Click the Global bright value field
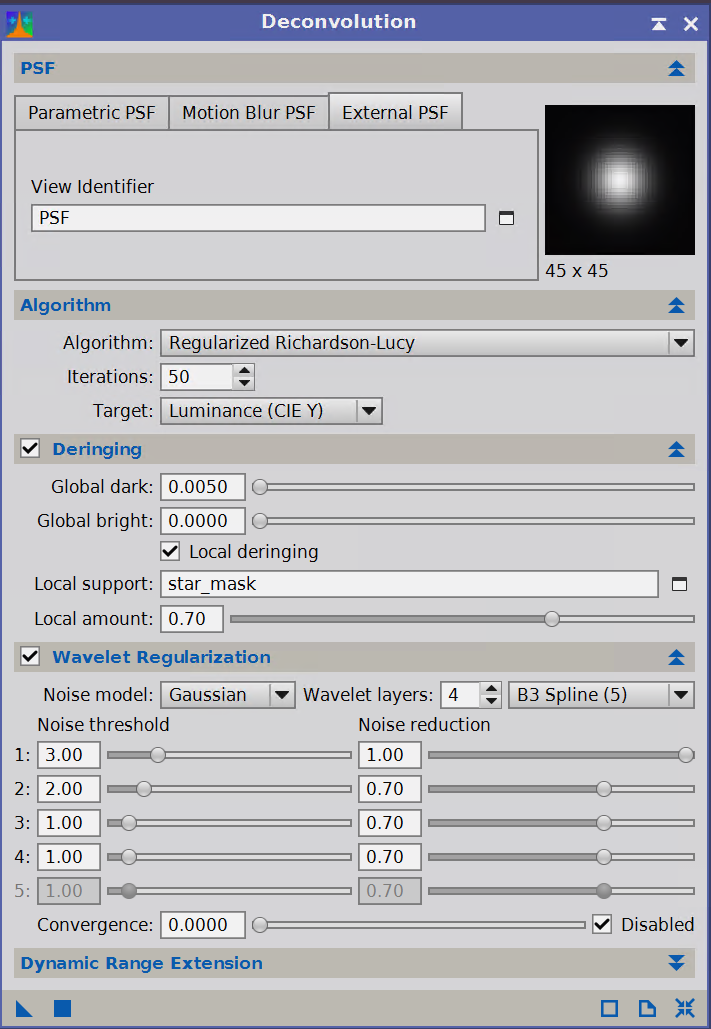This screenshot has width=711, height=1029. click(x=203, y=521)
